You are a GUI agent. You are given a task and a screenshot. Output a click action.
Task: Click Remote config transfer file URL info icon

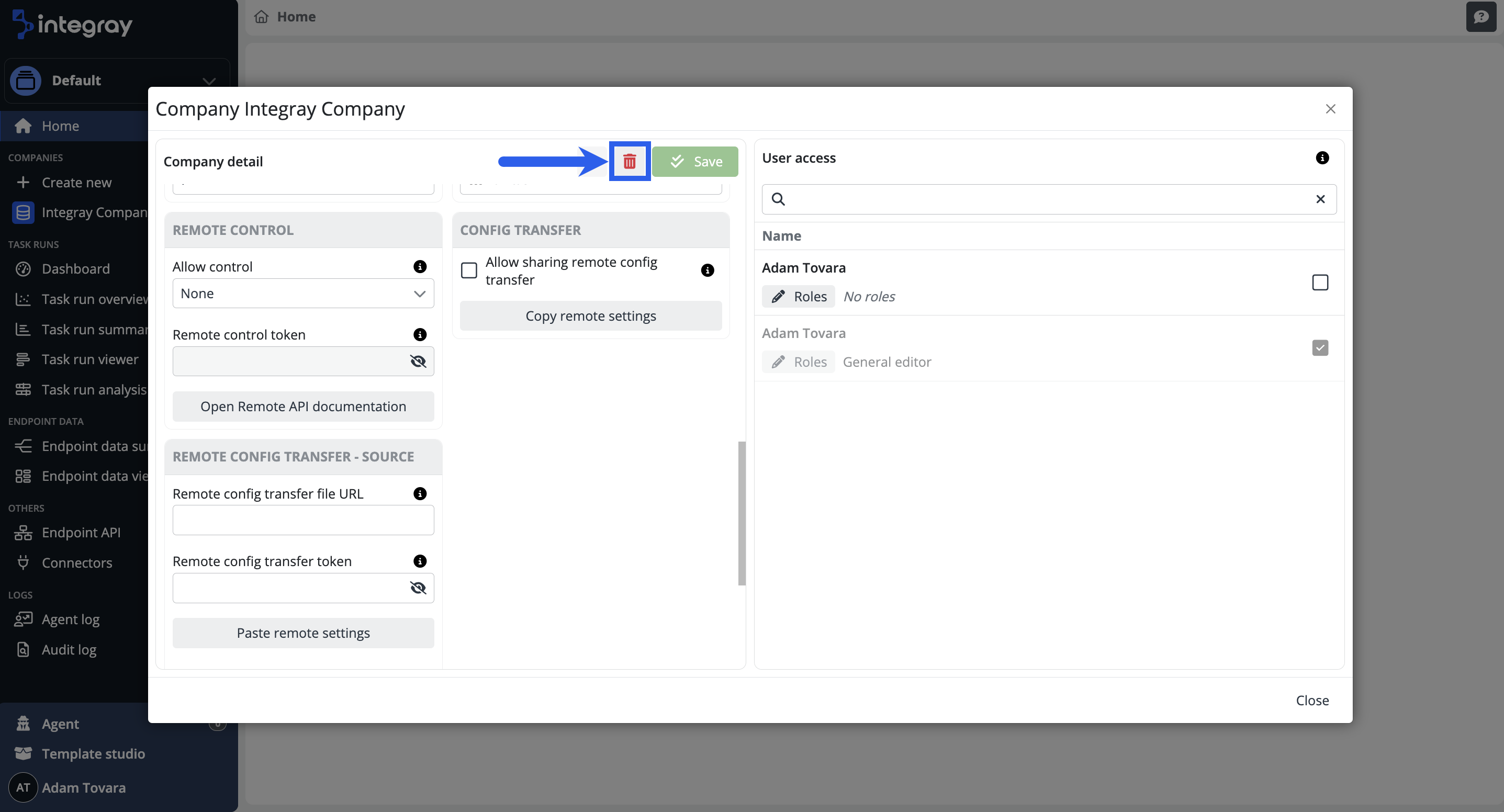click(x=419, y=493)
